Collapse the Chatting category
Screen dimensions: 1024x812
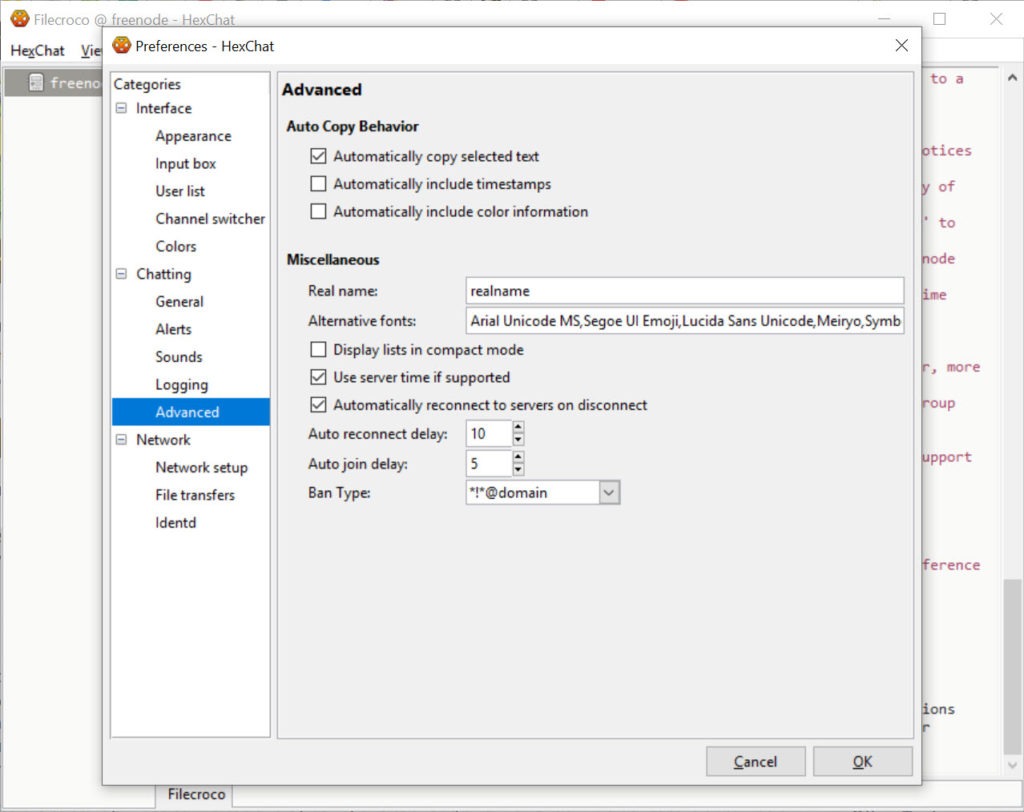click(x=121, y=274)
